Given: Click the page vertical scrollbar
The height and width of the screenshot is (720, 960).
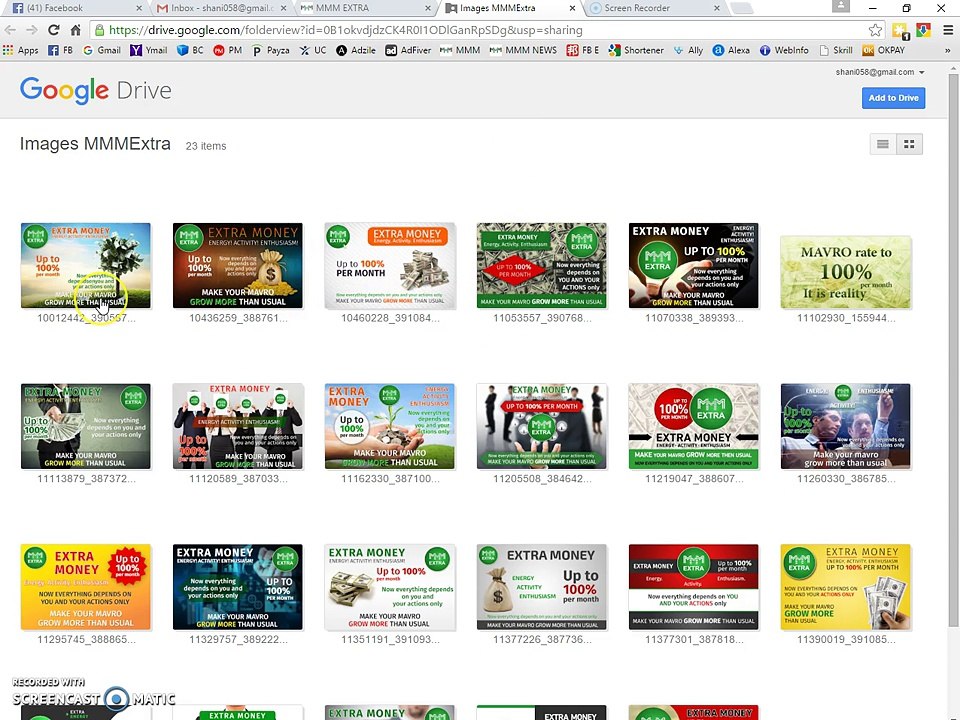Looking at the screenshot, I should click(954, 349).
